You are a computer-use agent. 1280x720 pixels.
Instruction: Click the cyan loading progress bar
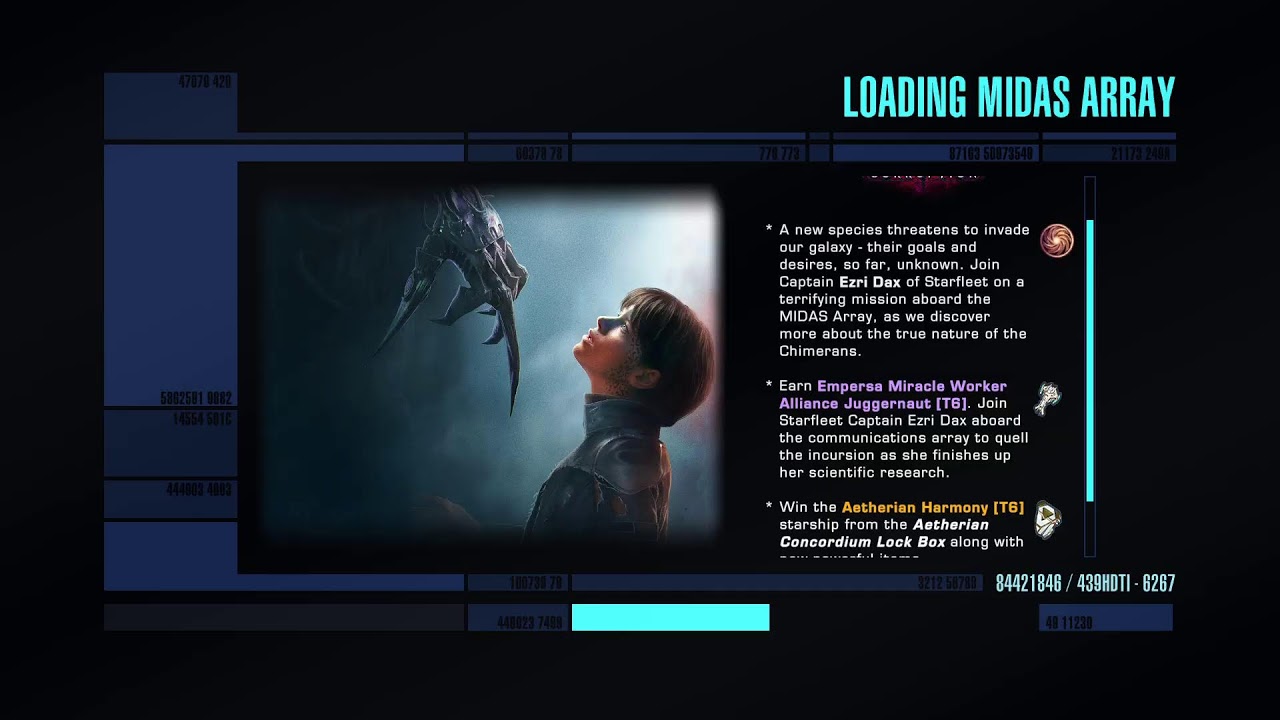[670, 617]
